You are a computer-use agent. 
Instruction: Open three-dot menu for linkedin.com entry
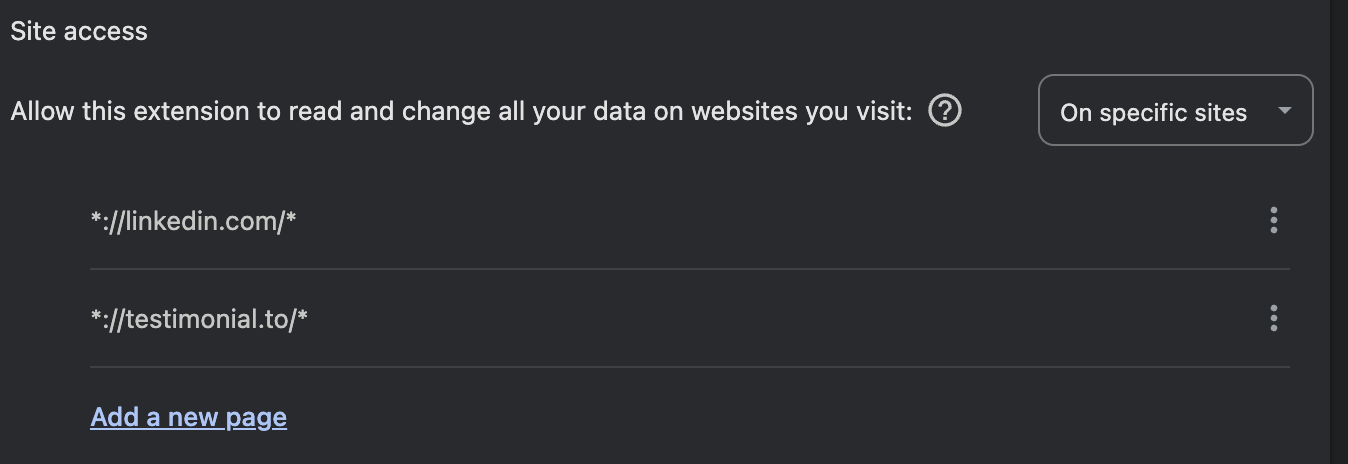pyautogui.click(x=1273, y=220)
